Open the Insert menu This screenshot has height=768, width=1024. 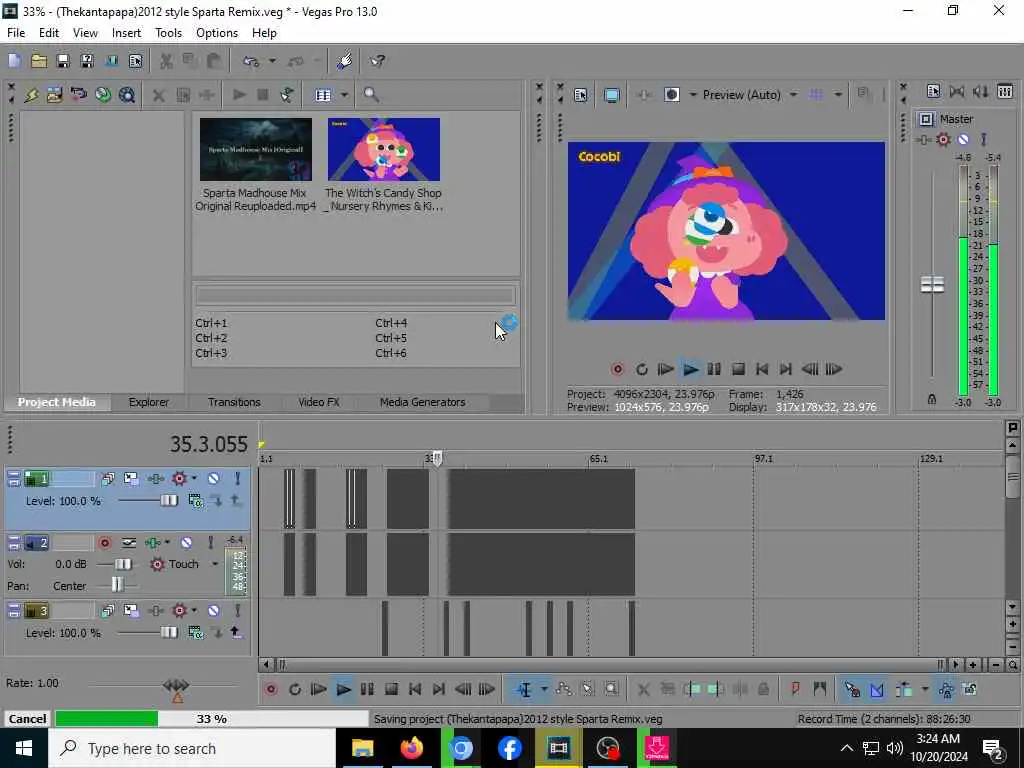click(126, 33)
